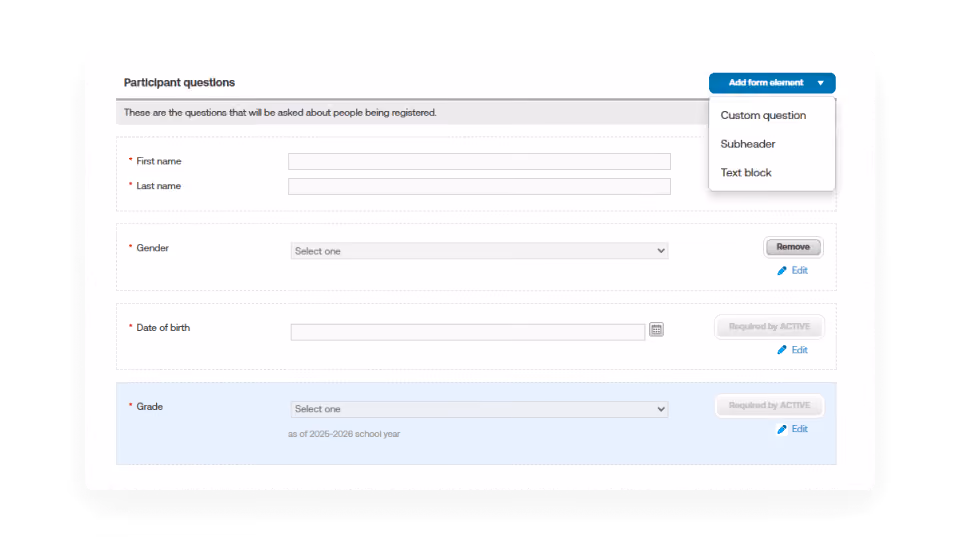Open the Date of birth calendar picker
Image resolution: width=960 pixels, height=540 pixels.
click(x=656, y=330)
